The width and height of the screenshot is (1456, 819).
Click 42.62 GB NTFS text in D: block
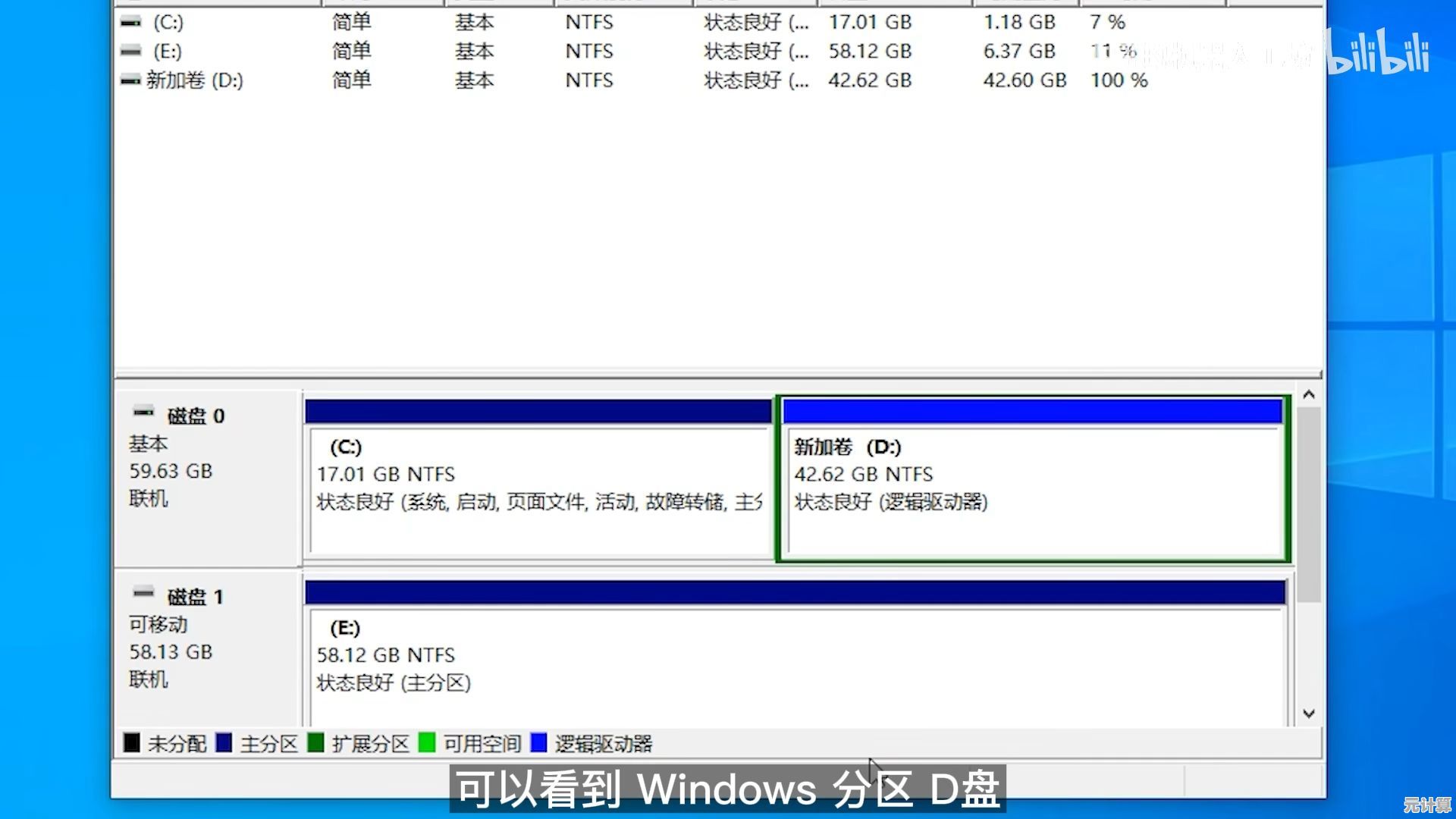[864, 475]
